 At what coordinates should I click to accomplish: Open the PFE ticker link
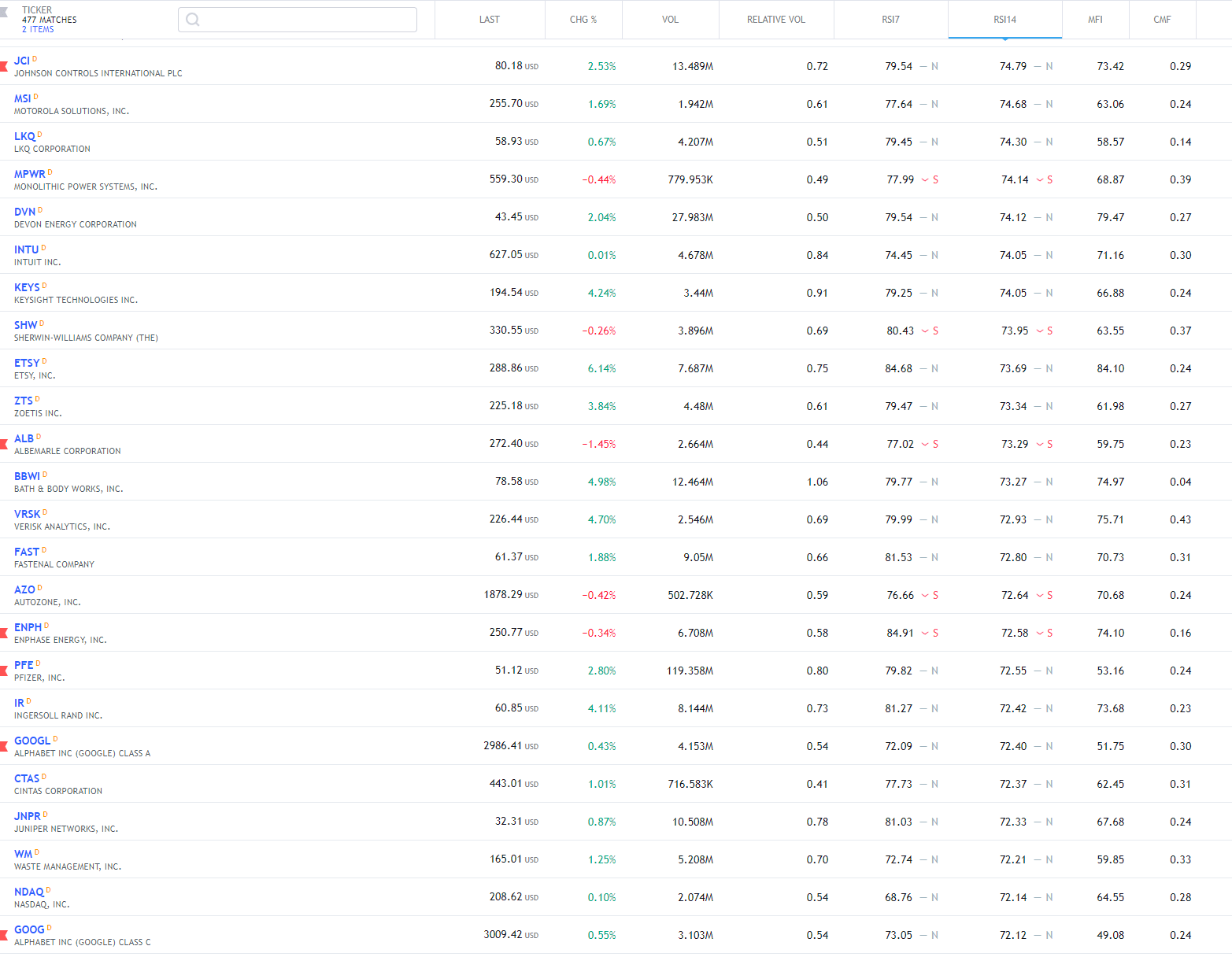click(x=24, y=665)
